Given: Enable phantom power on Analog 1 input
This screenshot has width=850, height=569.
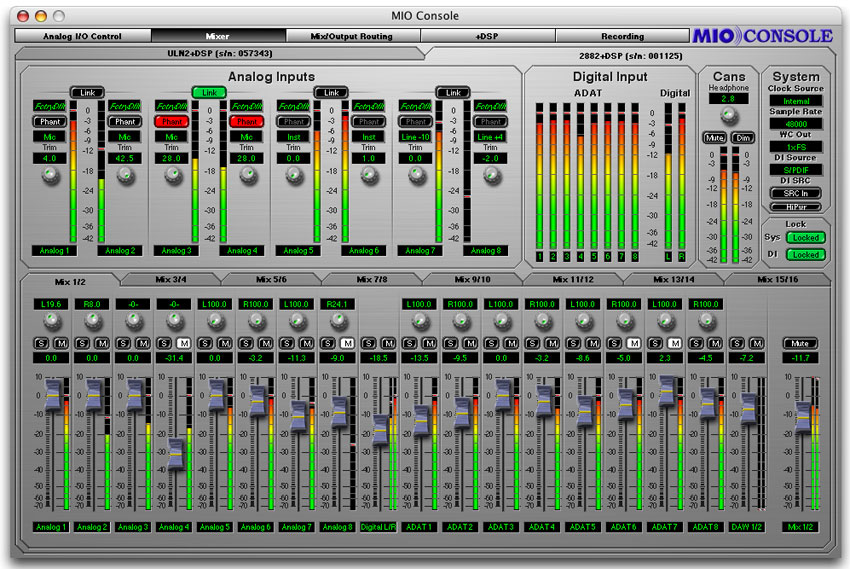Looking at the screenshot, I should coord(50,122).
